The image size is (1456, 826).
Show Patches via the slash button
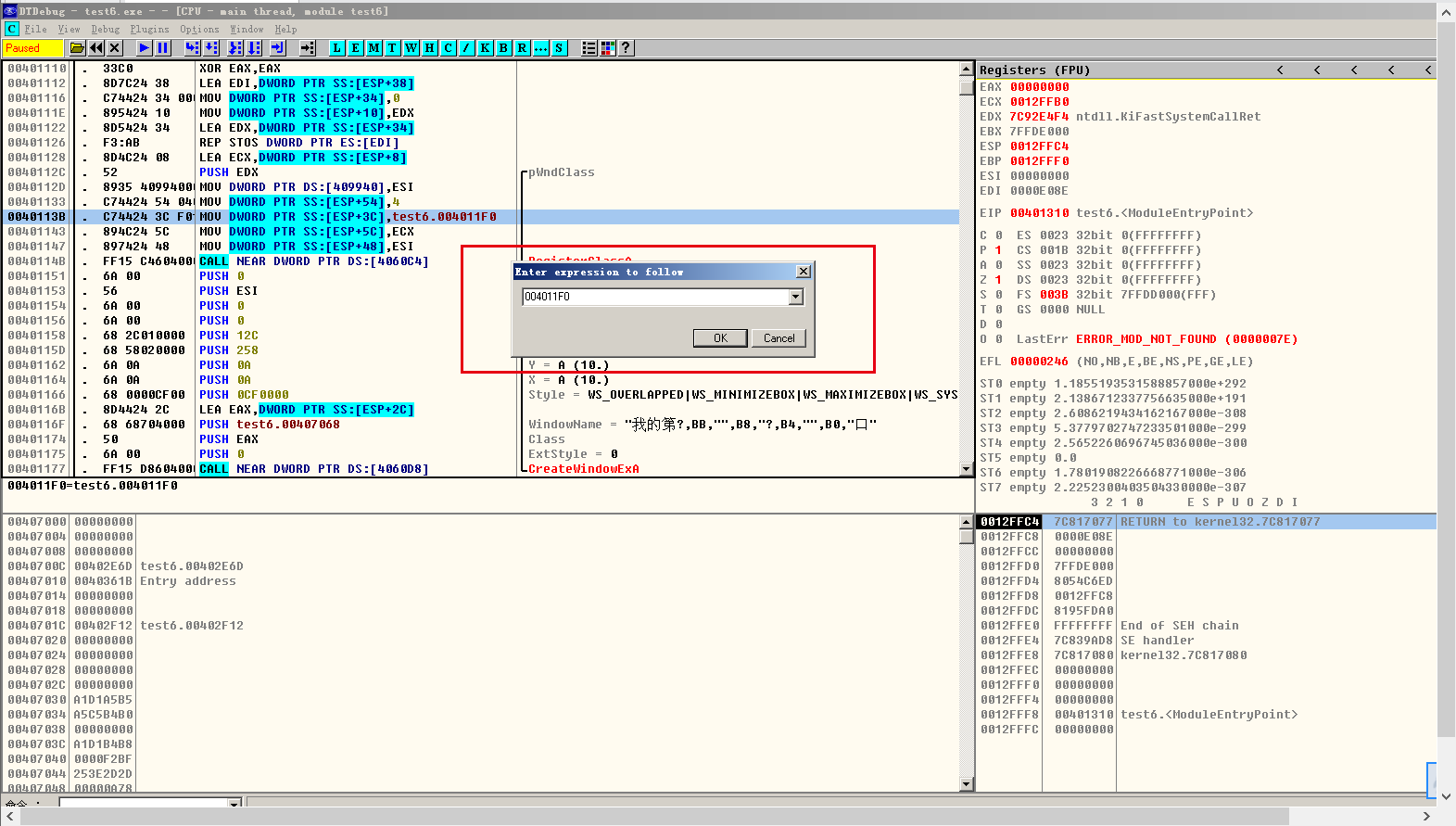[467, 48]
